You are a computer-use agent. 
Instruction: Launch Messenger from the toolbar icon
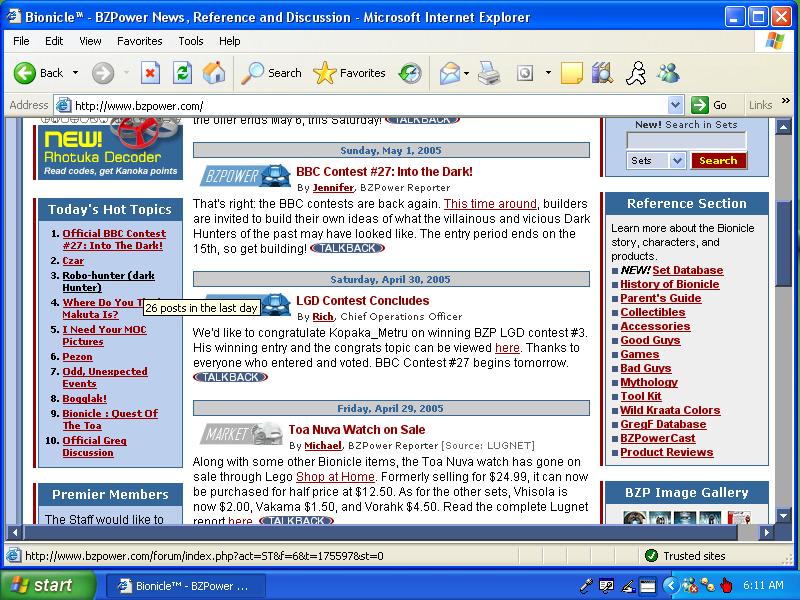[x=668, y=73]
